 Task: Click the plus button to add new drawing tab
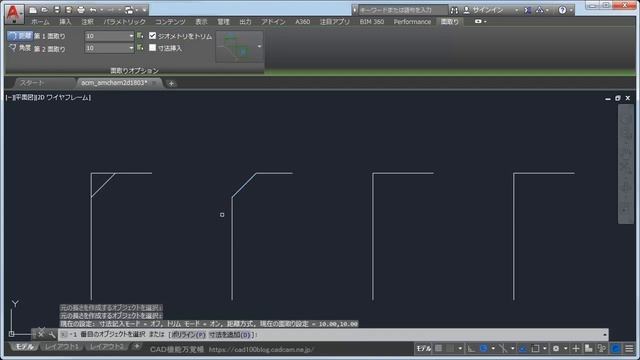171,83
